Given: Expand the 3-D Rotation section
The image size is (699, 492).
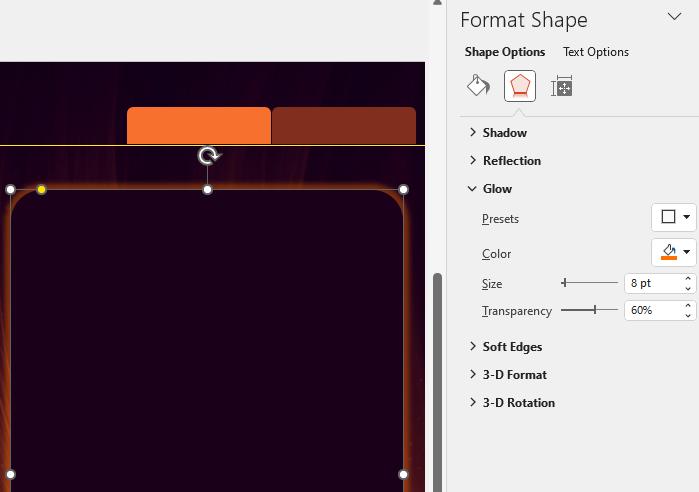Looking at the screenshot, I should coord(512,402).
